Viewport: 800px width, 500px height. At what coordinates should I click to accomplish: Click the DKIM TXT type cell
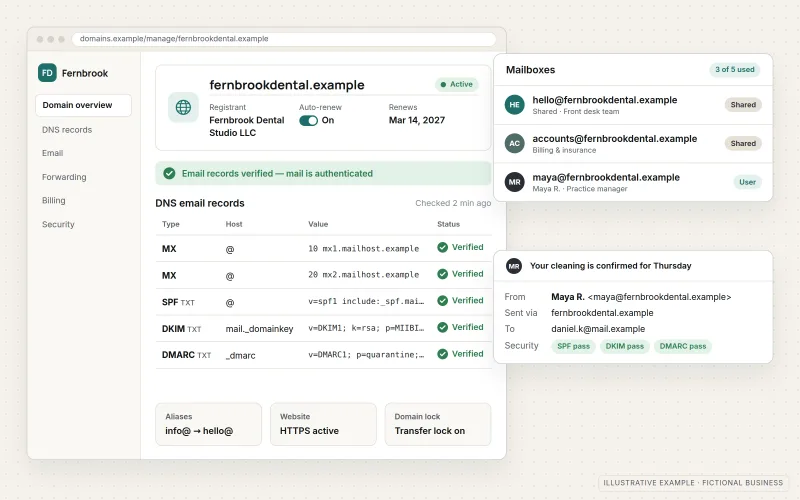coord(181,329)
